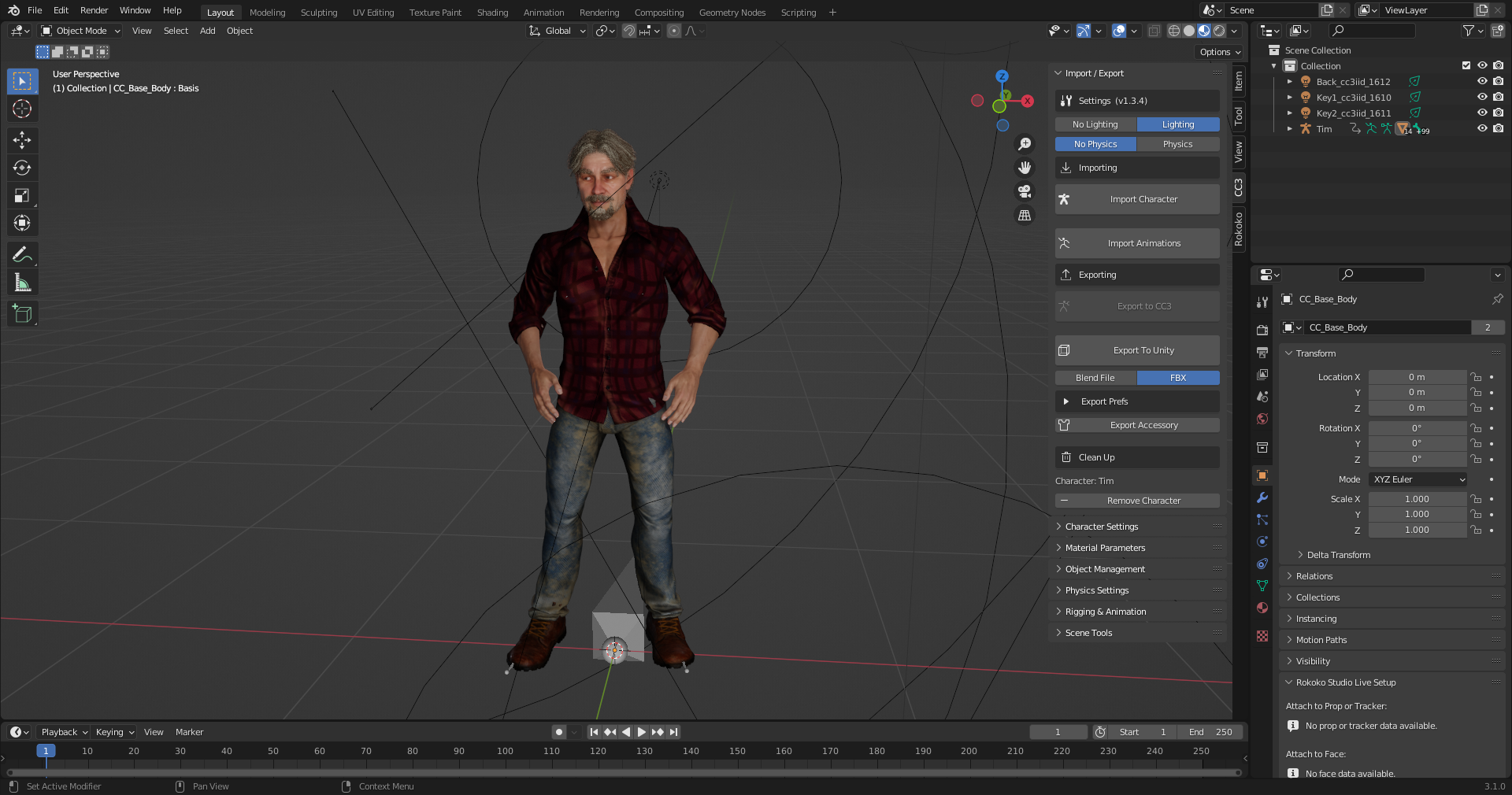
Task: Play the animation forward
Action: pos(642,732)
